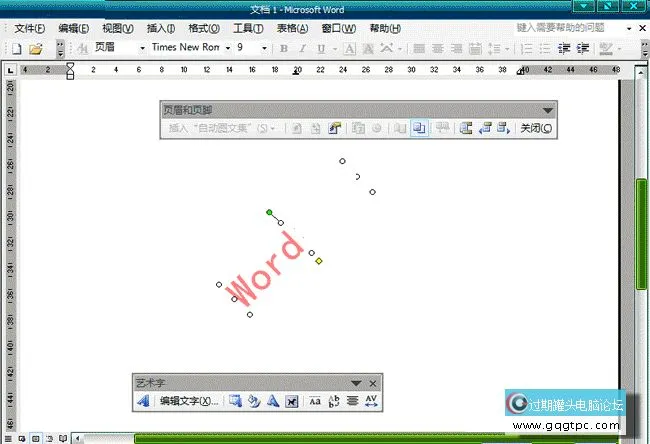Open the 视图(V) menu

coord(118,29)
